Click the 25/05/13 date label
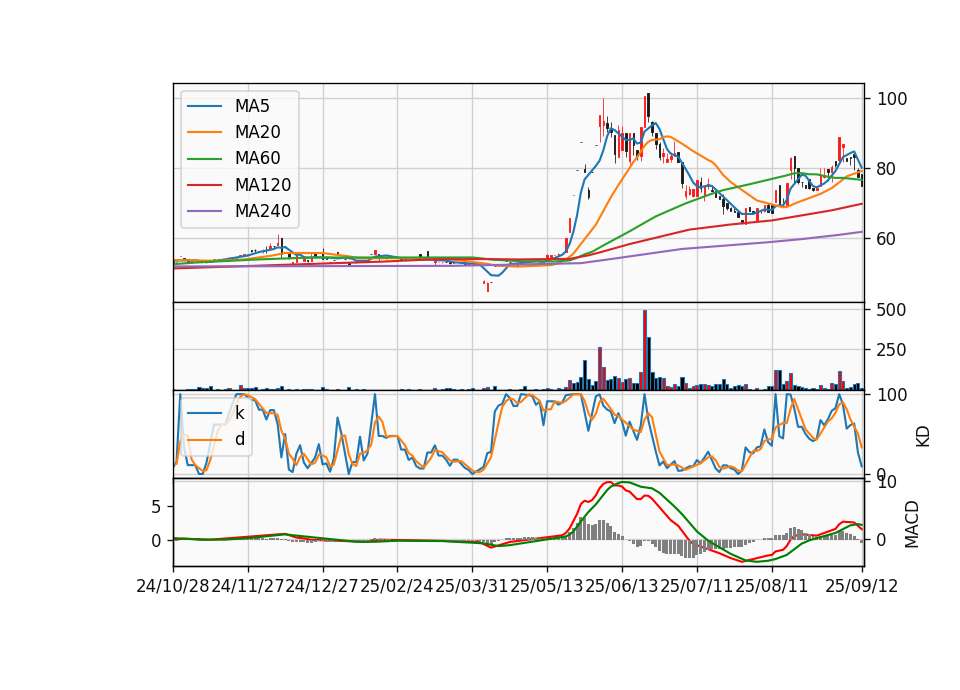This screenshot has height=690, width=960. click(547, 586)
